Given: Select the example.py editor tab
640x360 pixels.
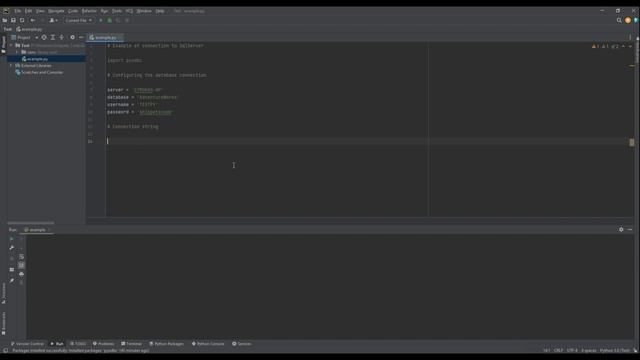Looking at the screenshot, I should coord(104,38).
